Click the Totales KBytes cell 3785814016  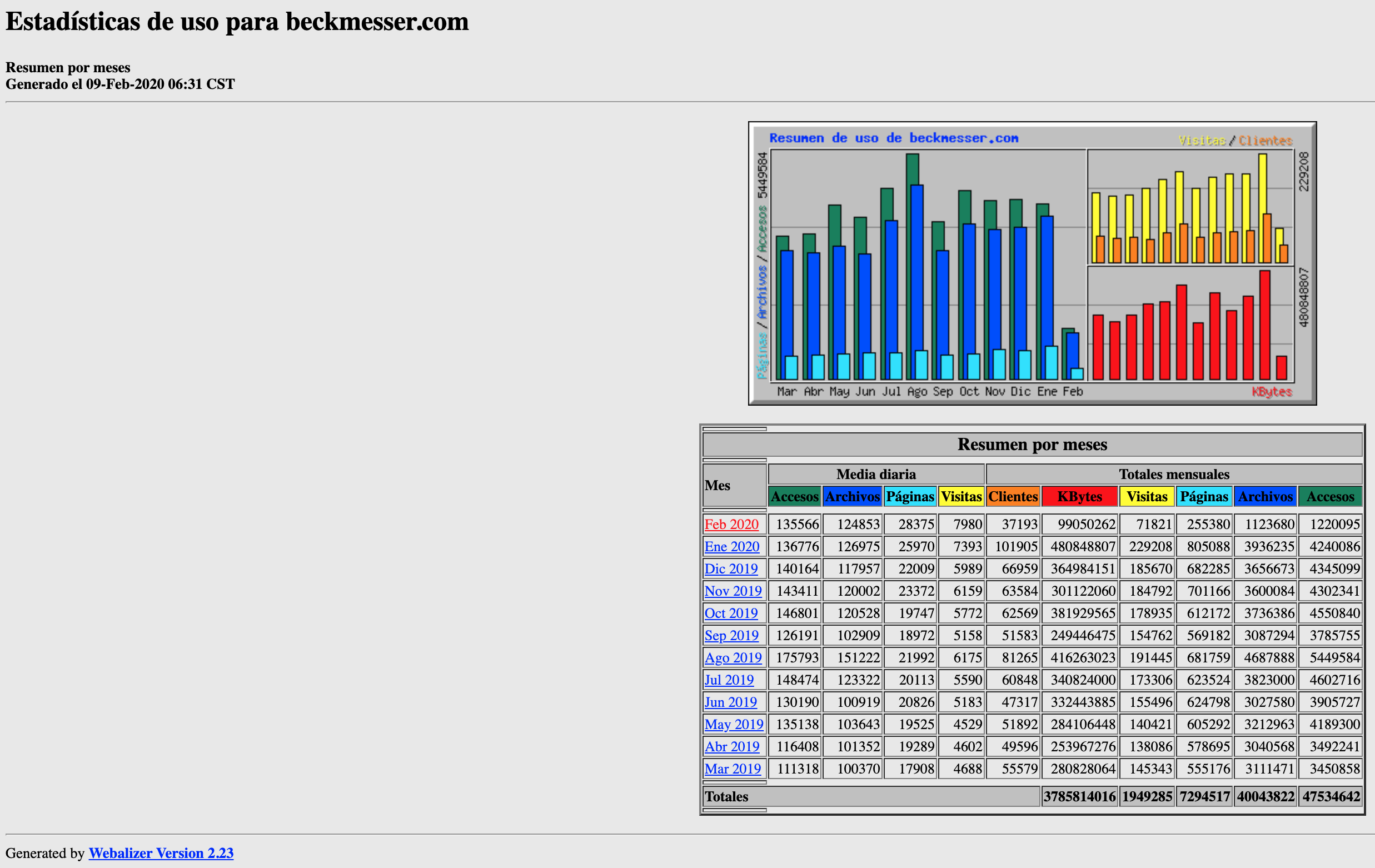click(1079, 797)
